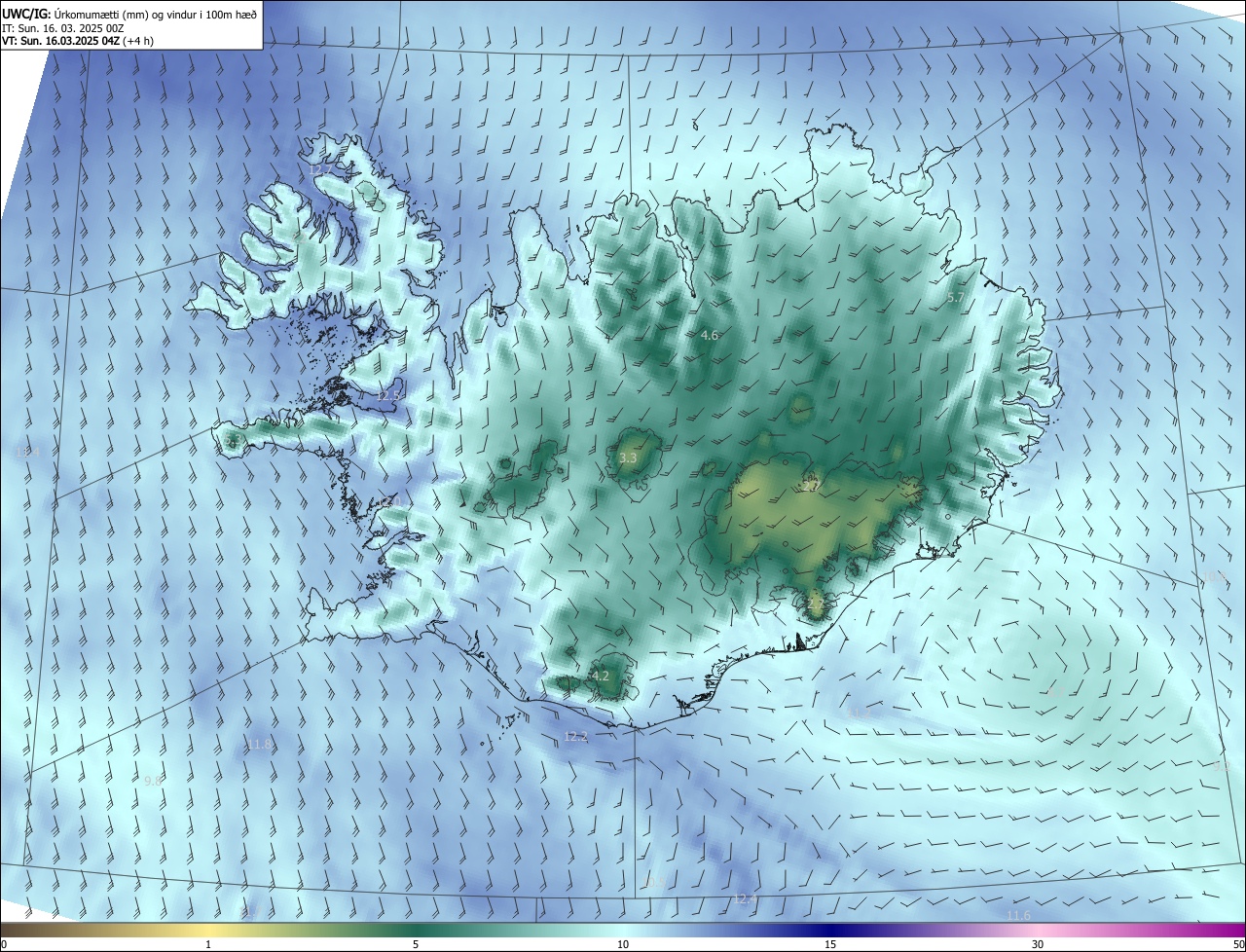Click the '30' tick label on the color scale
Viewport: 1246px width, 952px height.
(x=1038, y=944)
